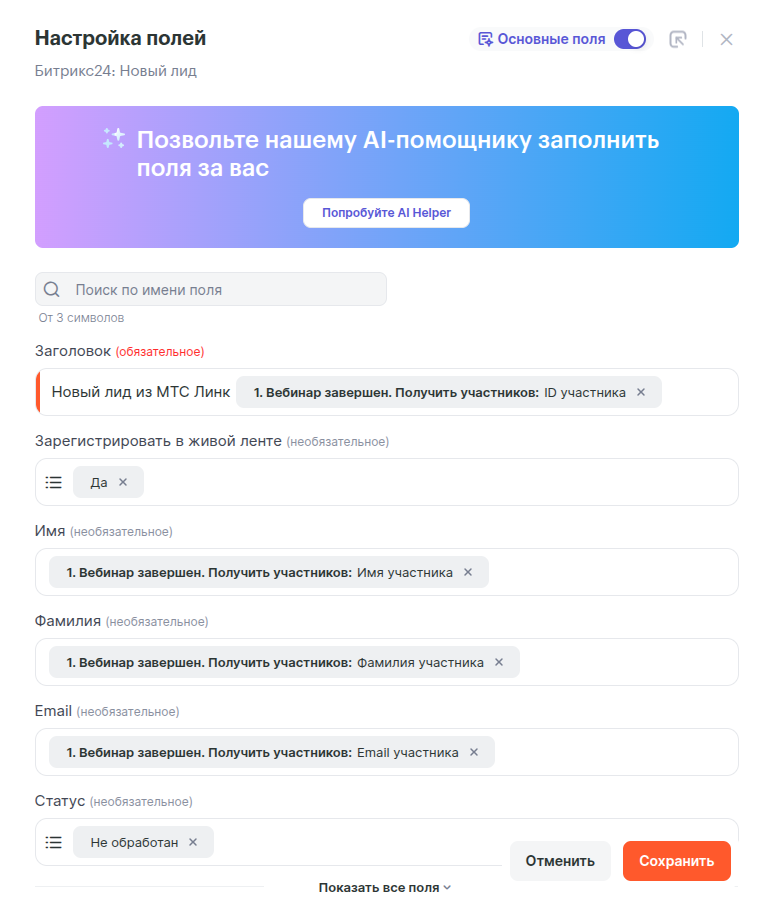The image size is (767, 897).
Task: Click the Сохранить button
Action: [676, 861]
